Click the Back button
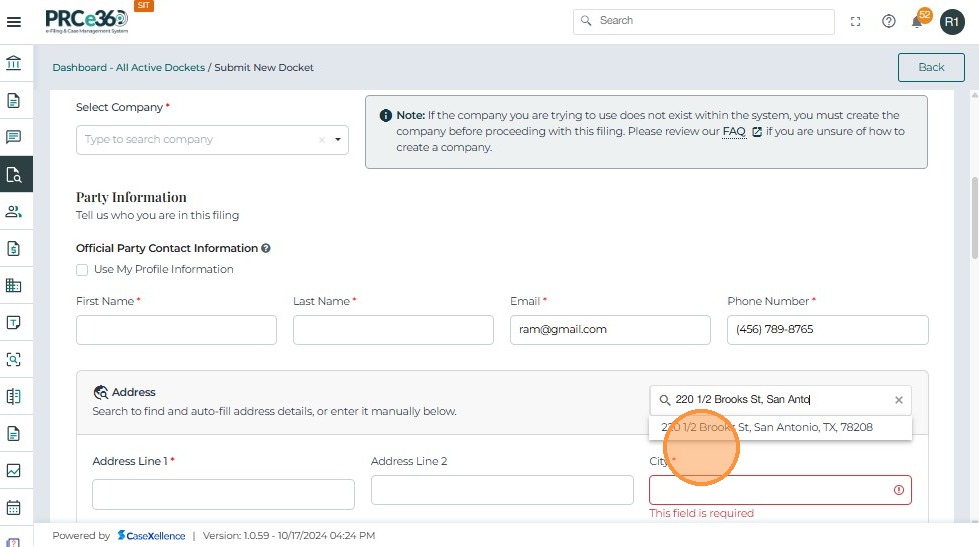979x547 pixels. tap(930, 67)
